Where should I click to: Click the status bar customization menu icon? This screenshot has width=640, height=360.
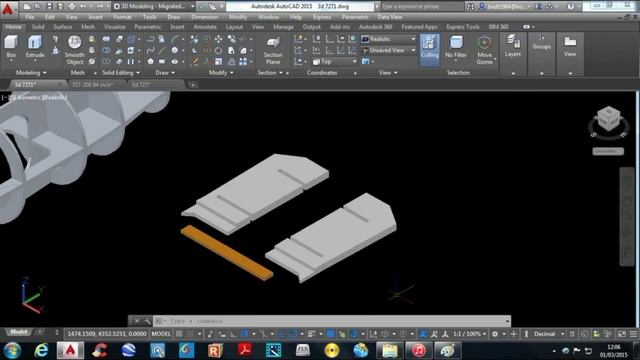633,334
